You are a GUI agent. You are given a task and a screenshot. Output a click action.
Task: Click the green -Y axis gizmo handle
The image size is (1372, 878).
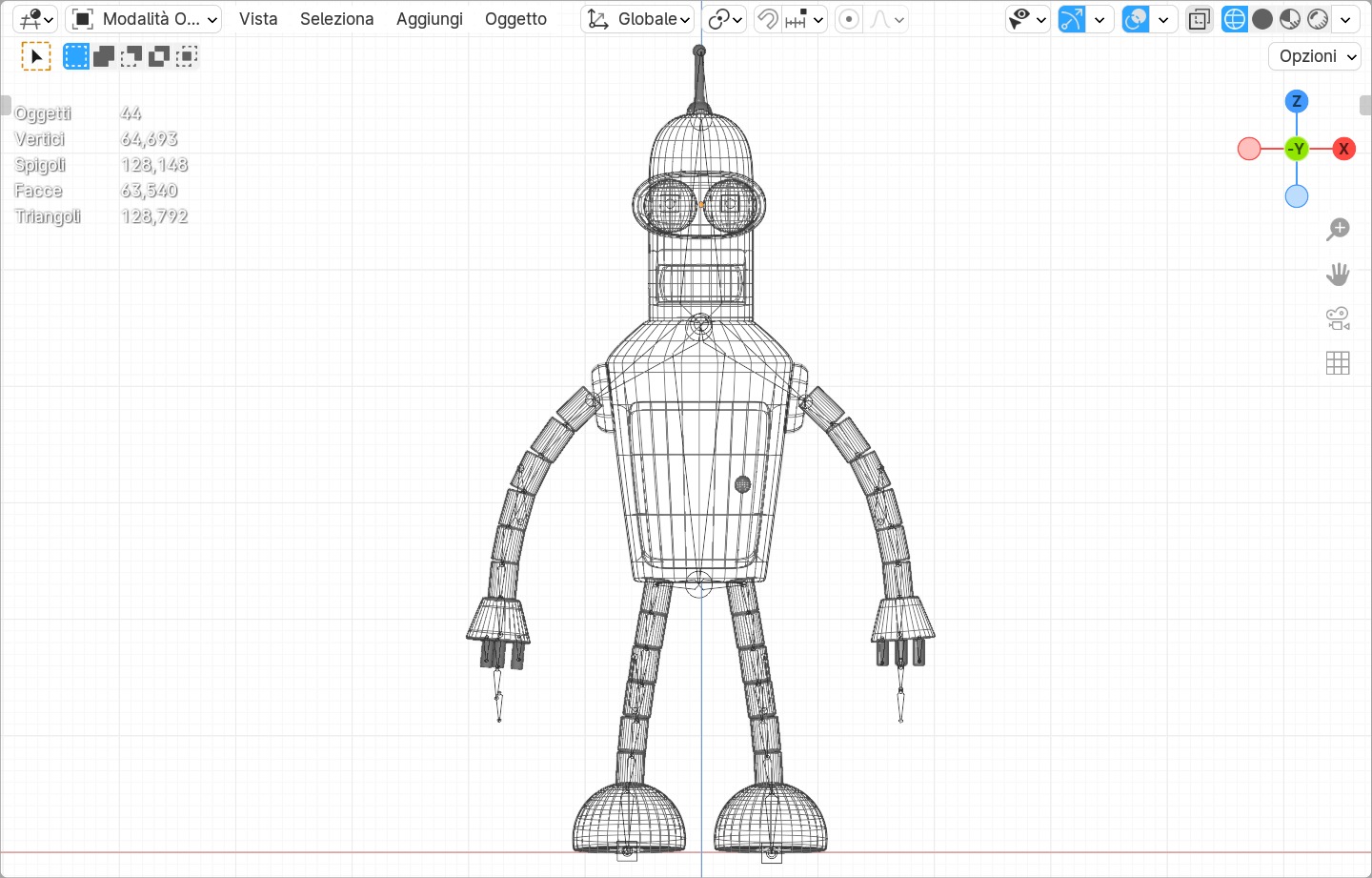(x=1297, y=149)
